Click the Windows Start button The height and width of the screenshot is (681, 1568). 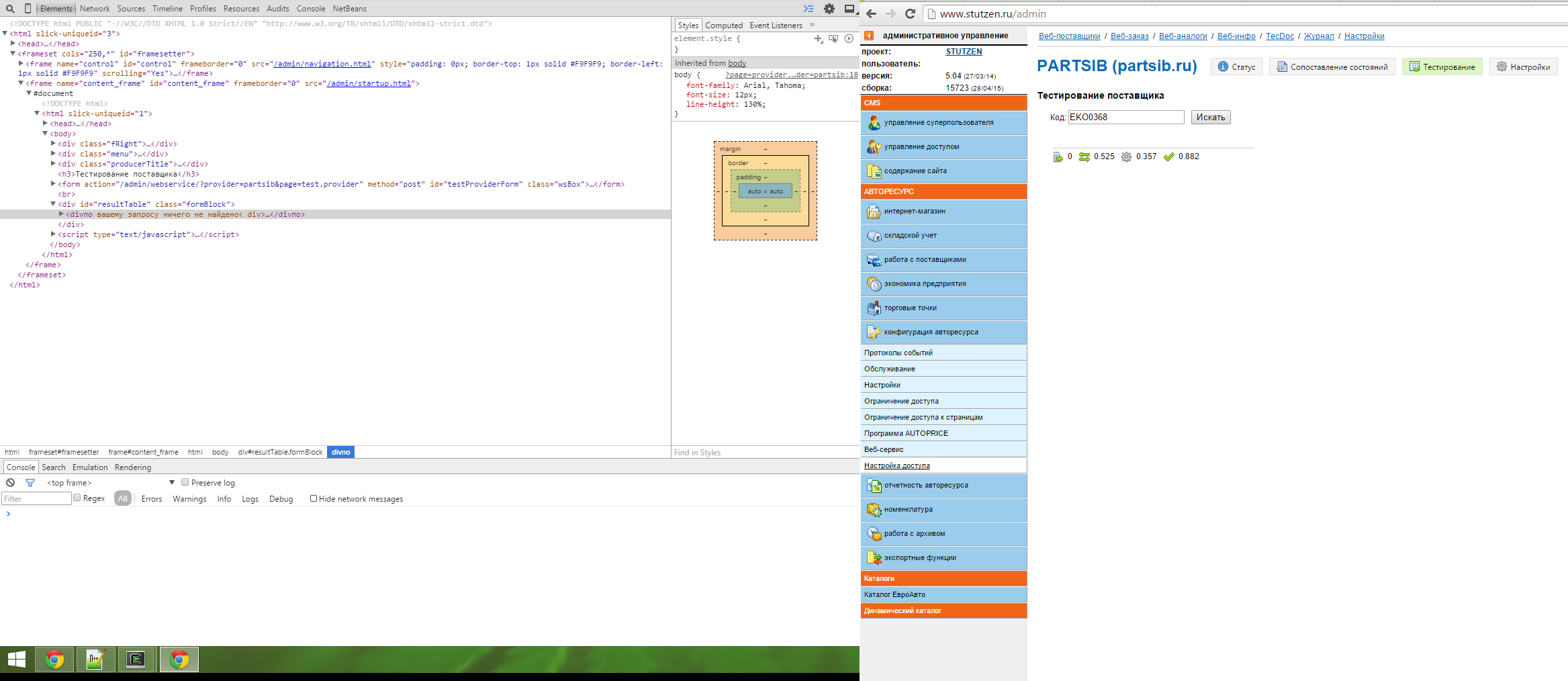(x=16, y=660)
